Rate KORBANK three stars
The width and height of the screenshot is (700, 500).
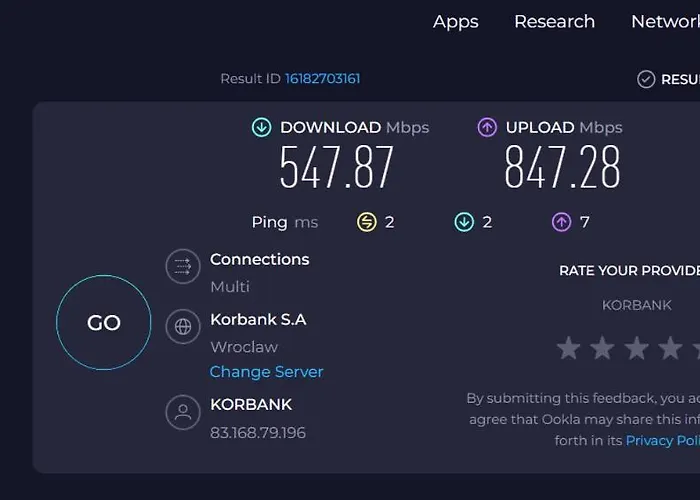pyautogui.click(x=637, y=348)
